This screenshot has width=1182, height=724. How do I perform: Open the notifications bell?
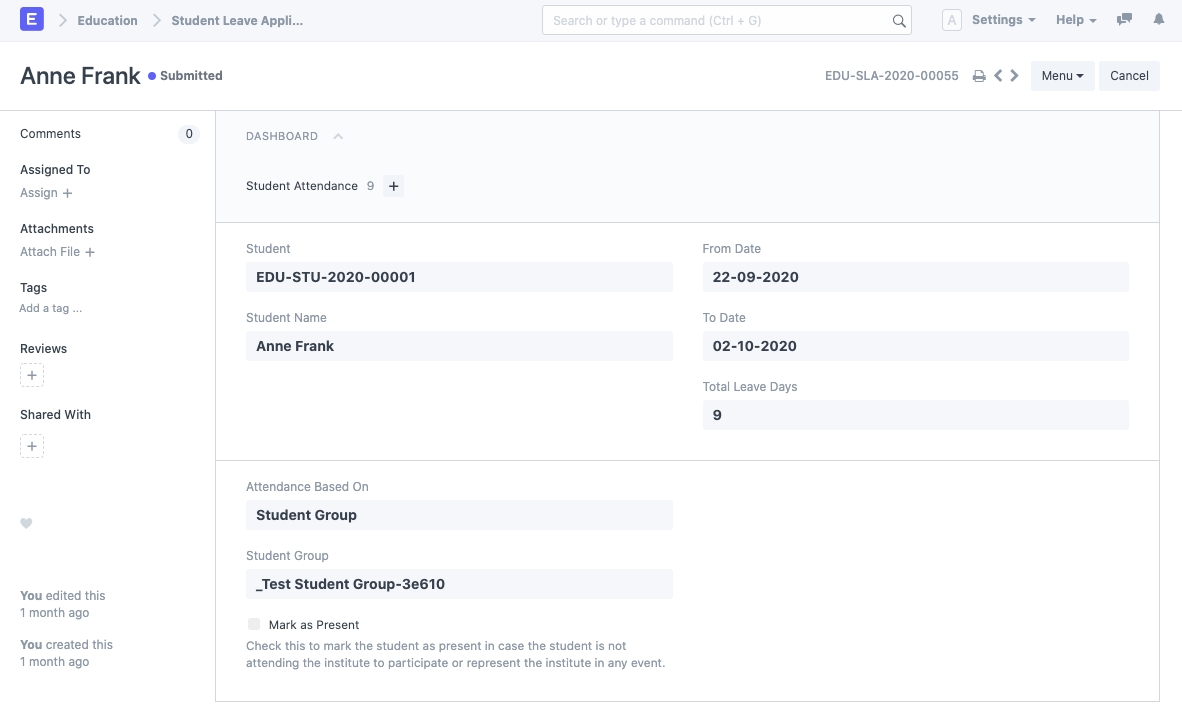[x=1159, y=20]
